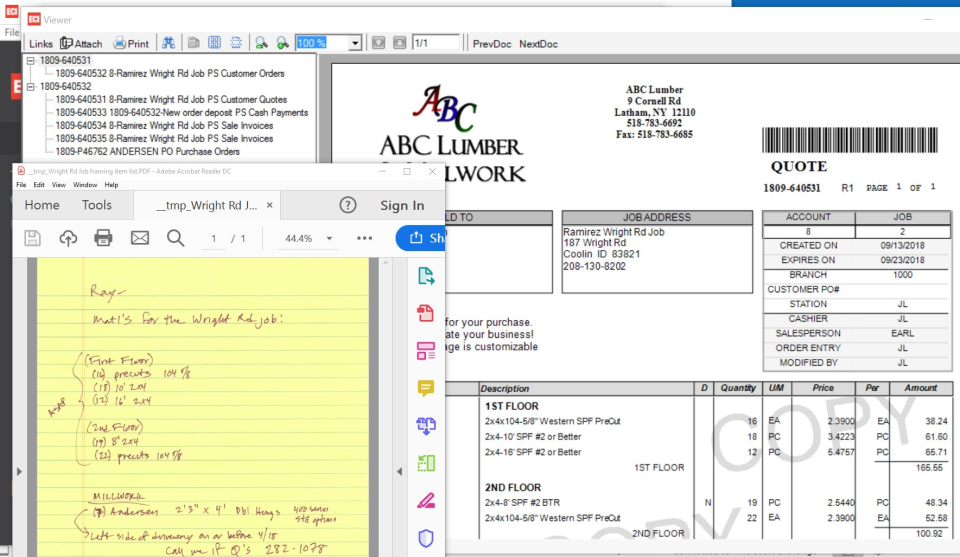Select 1809-P46762 ANDERSEN PO Purchase Orders

(148, 151)
